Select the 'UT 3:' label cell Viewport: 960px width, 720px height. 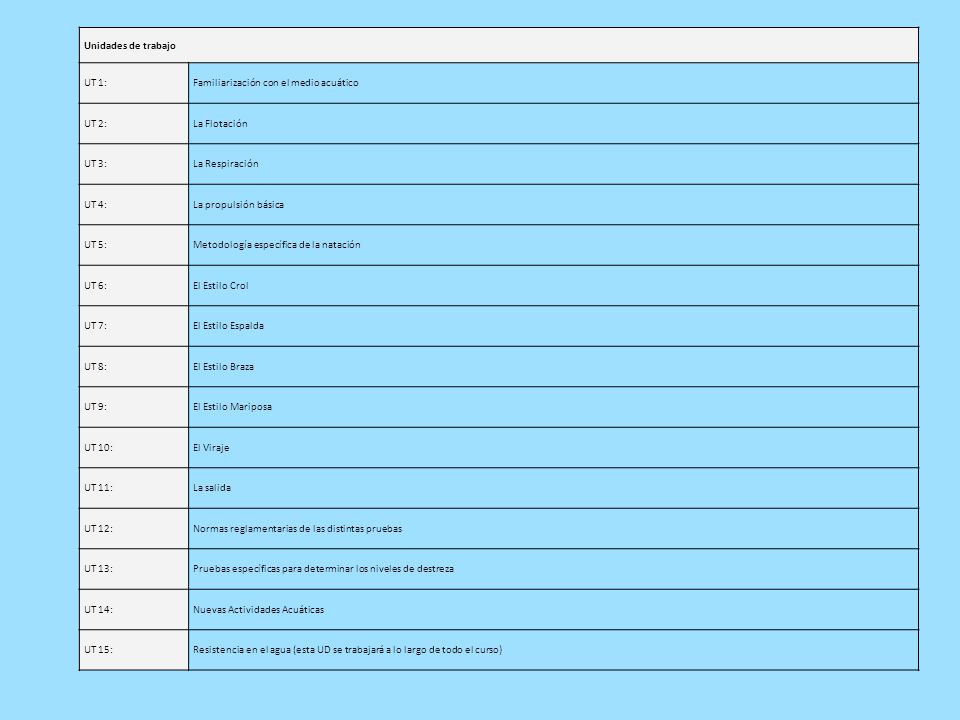click(134, 164)
